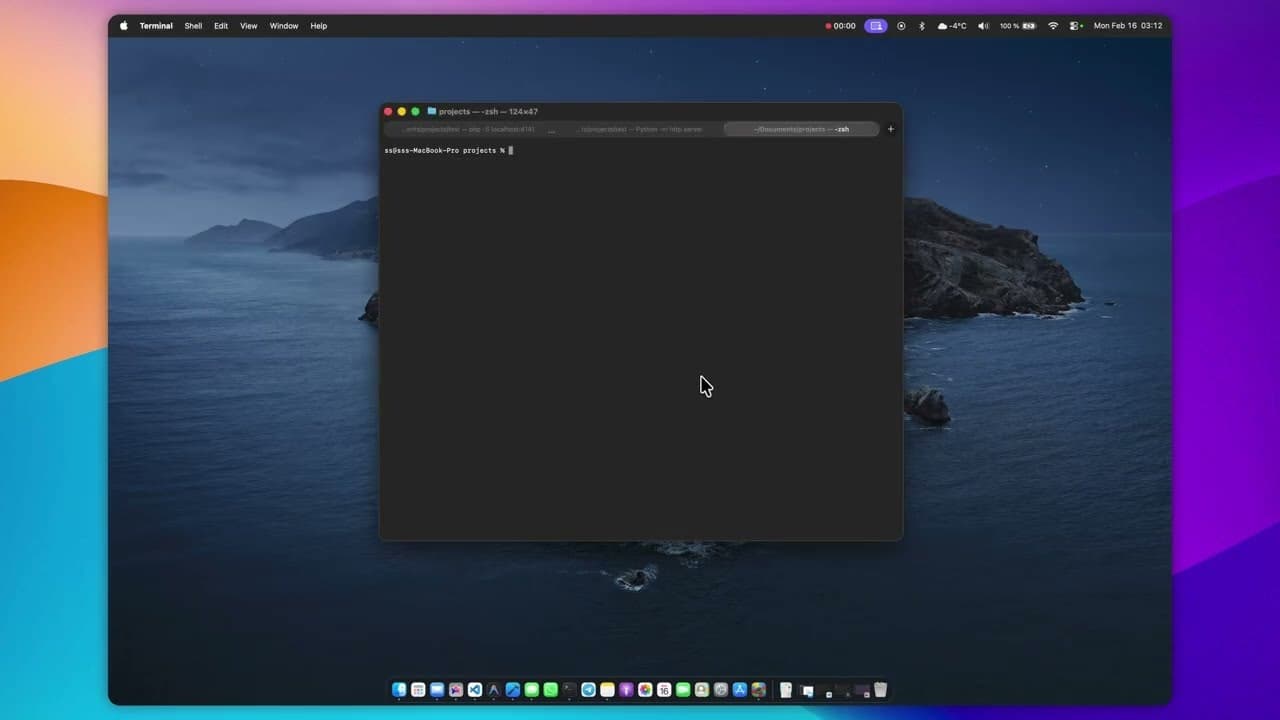Viewport: 1280px width, 720px height.
Task: Click the projects folder icon in the title bar
Action: 431,111
